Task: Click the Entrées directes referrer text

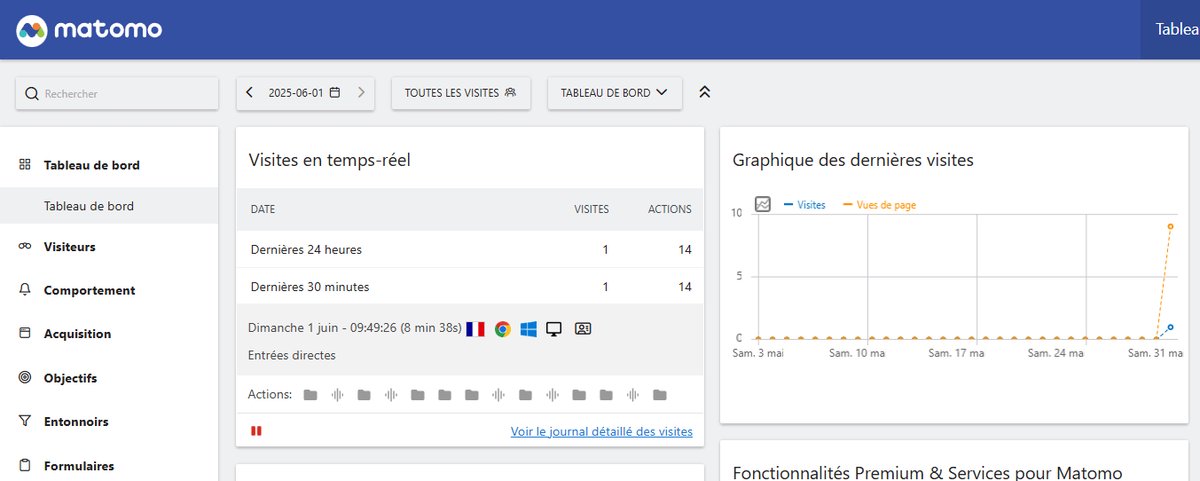Action: (x=292, y=355)
